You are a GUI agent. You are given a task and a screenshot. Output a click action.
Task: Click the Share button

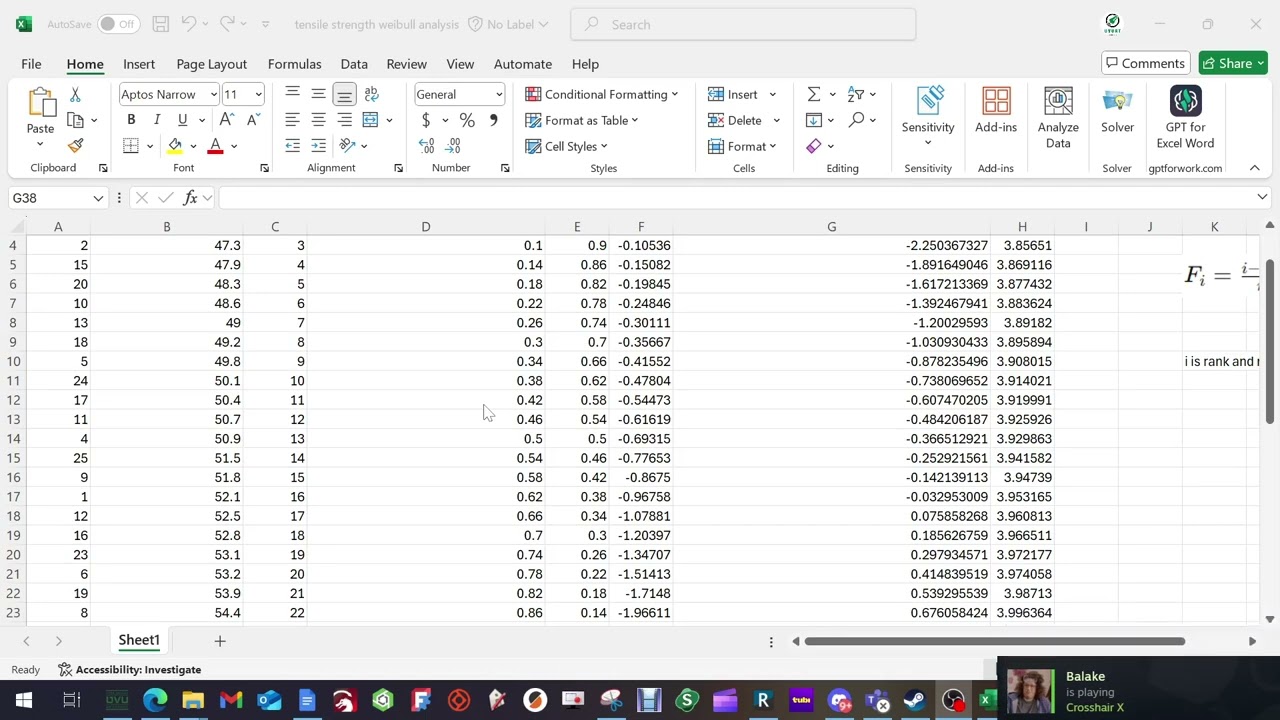click(x=1234, y=63)
